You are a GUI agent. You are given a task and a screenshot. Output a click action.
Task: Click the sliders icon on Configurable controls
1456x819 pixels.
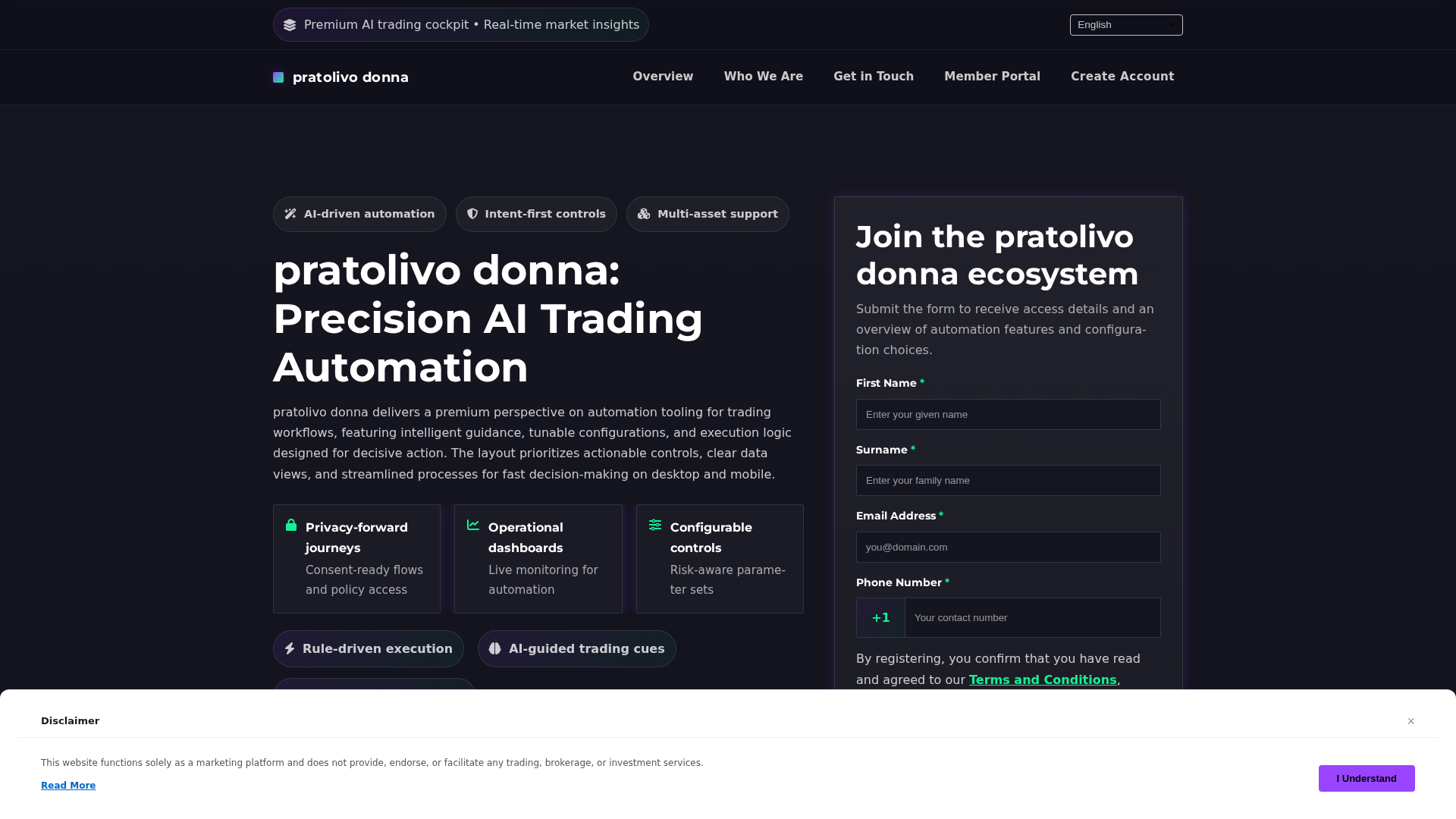tap(655, 525)
